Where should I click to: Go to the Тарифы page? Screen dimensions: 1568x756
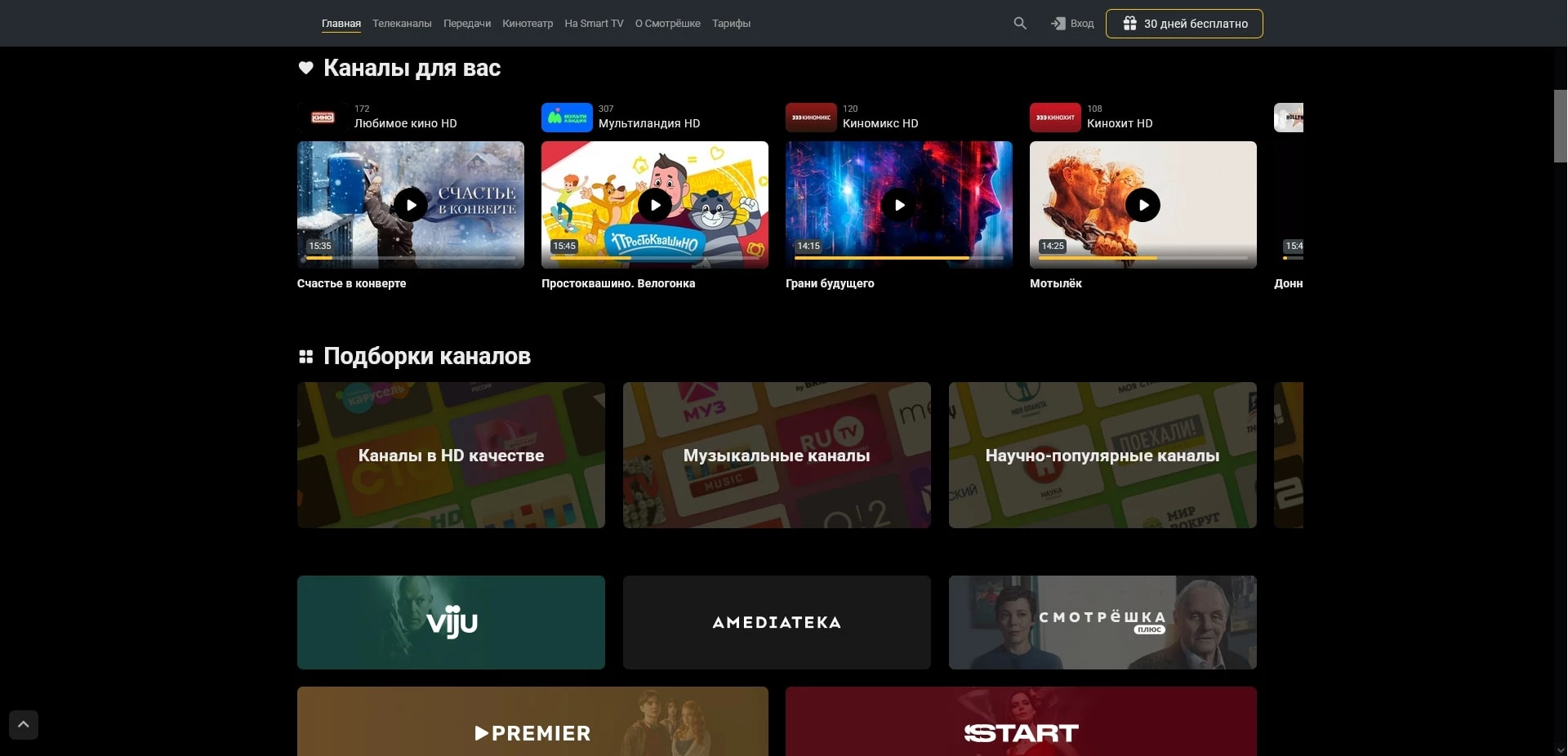[x=731, y=24]
